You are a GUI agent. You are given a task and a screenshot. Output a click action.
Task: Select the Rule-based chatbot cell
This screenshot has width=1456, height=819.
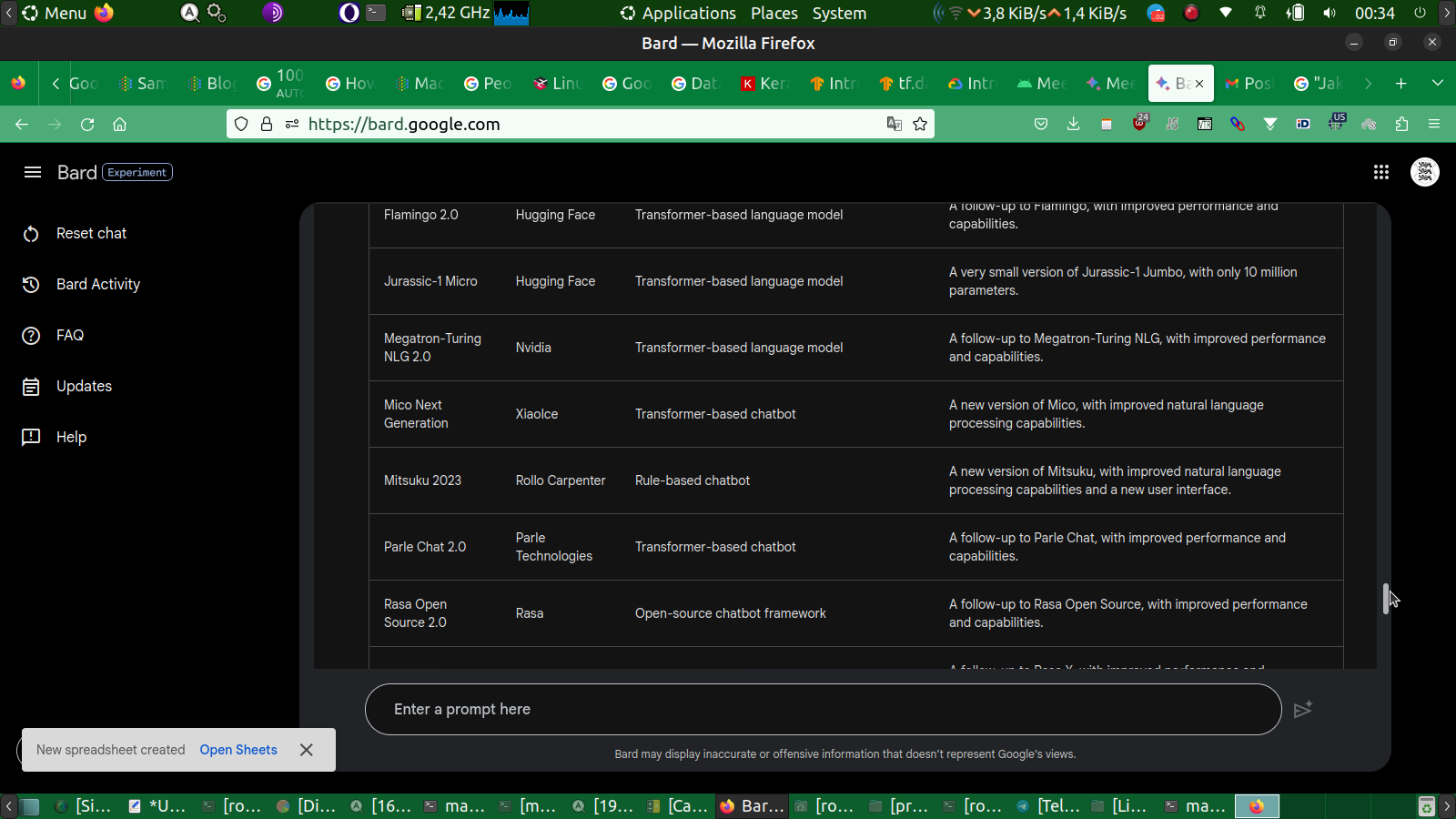coord(693,480)
